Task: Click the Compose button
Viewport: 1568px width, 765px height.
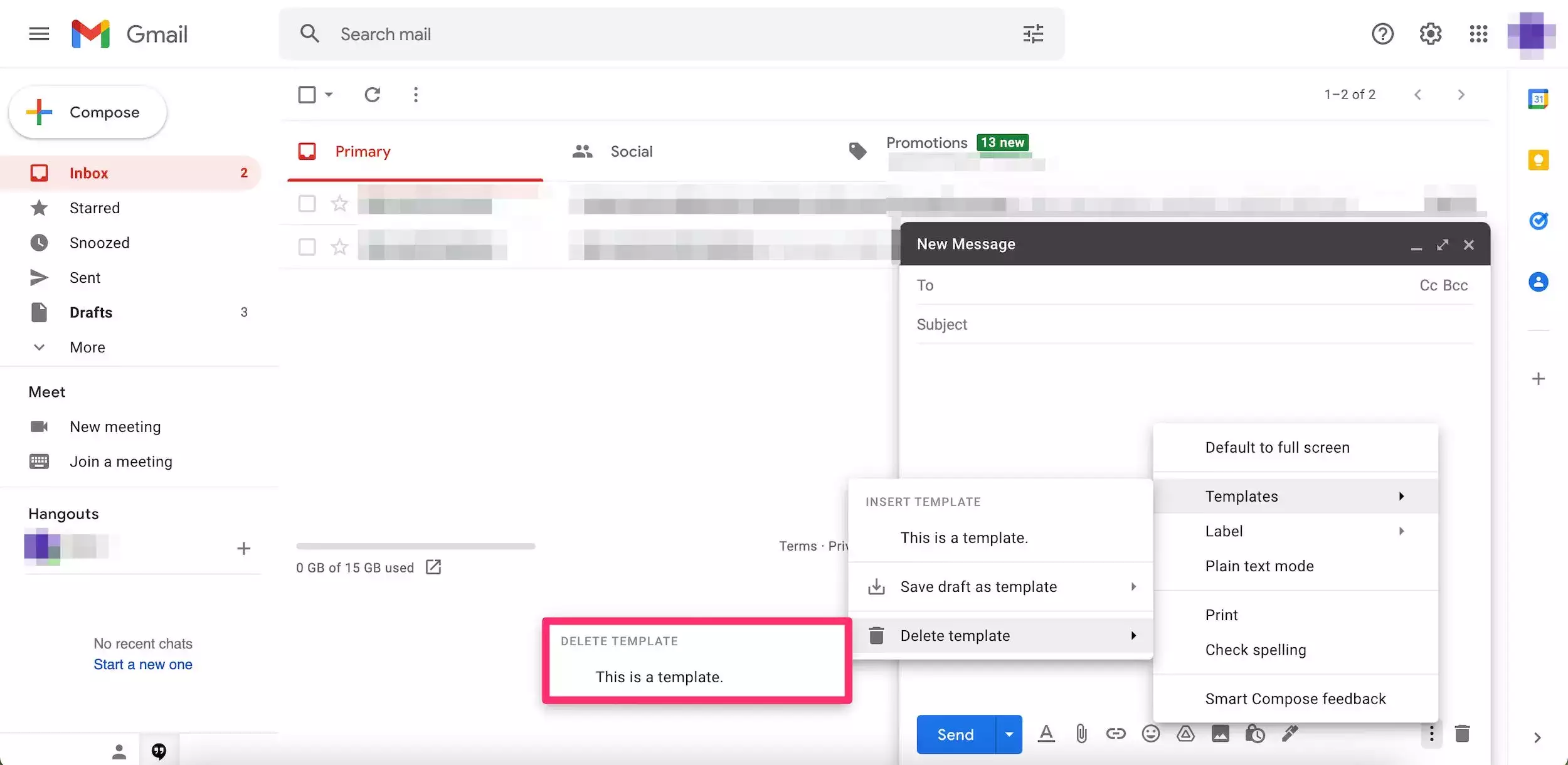Action: point(88,112)
